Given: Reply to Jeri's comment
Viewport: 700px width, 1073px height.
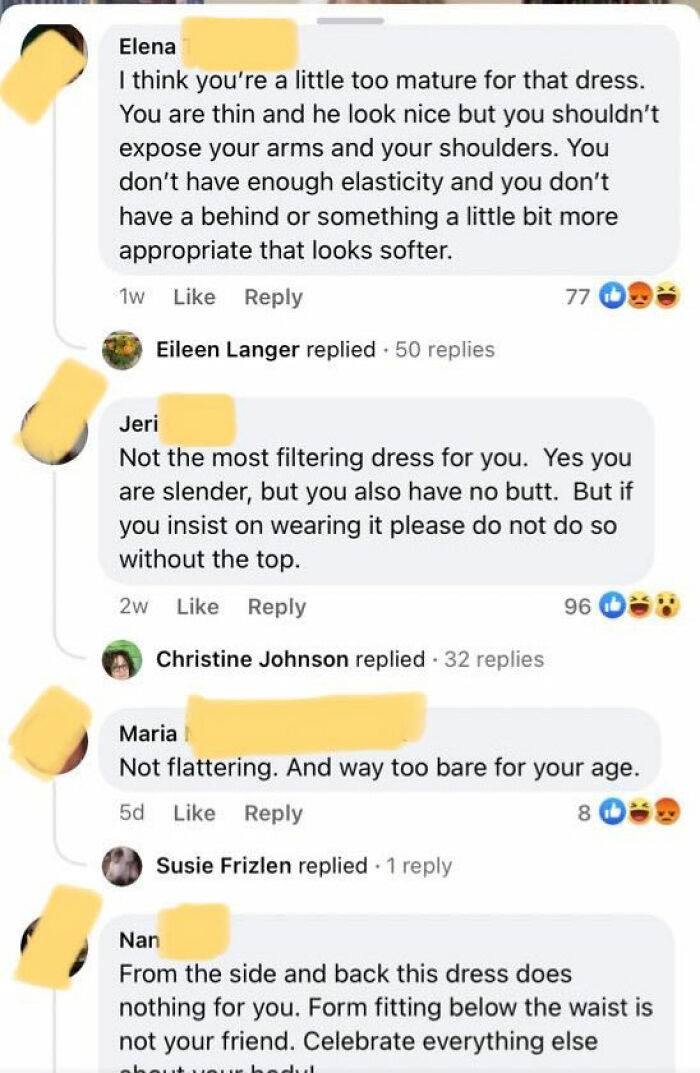Looking at the screenshot, I should (x=276, y=607).
